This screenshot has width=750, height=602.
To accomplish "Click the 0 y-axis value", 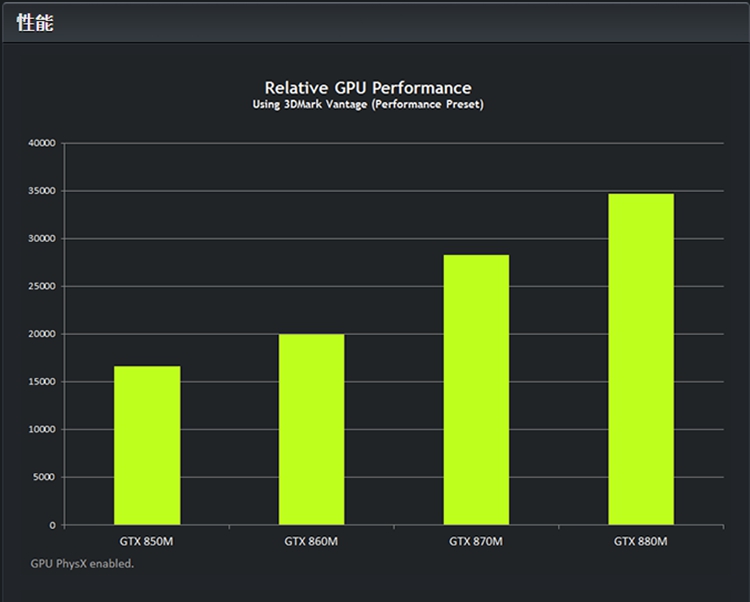I will [x=53, y=525].
